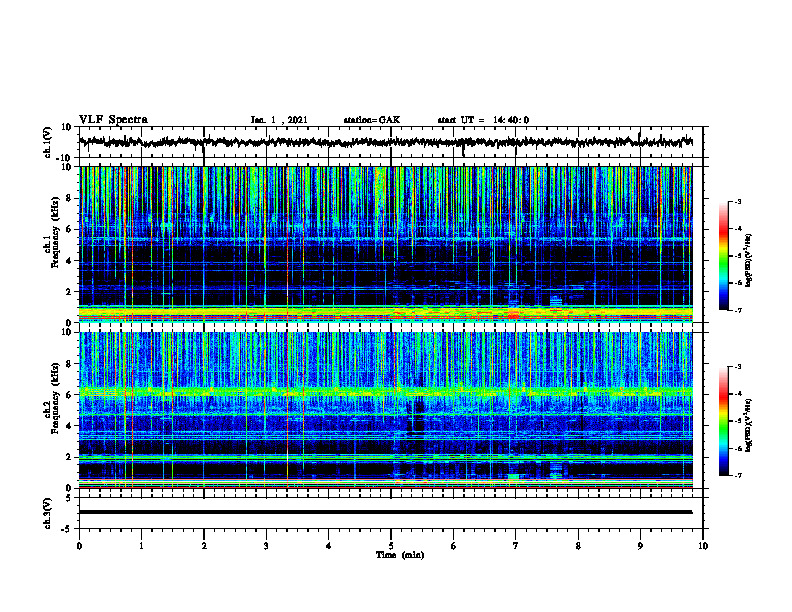Click the "station=GAK" header label

click(x=372, y=120)
